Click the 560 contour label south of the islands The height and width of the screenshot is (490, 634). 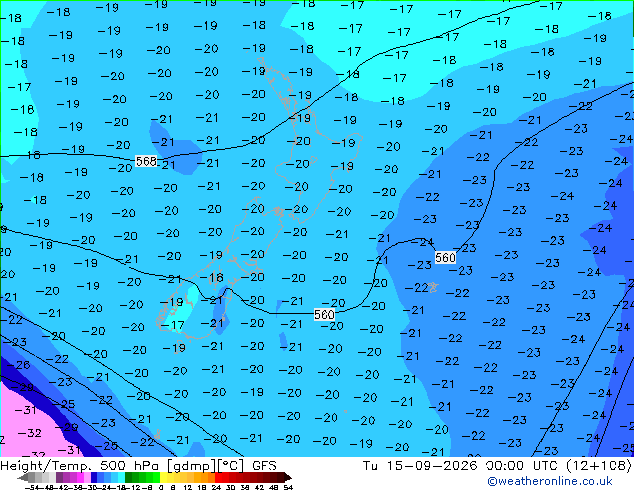tap(324, 314)
